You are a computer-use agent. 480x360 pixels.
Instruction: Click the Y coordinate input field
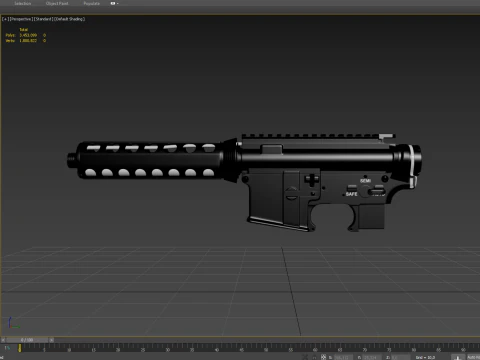click(x=372, y=357)
